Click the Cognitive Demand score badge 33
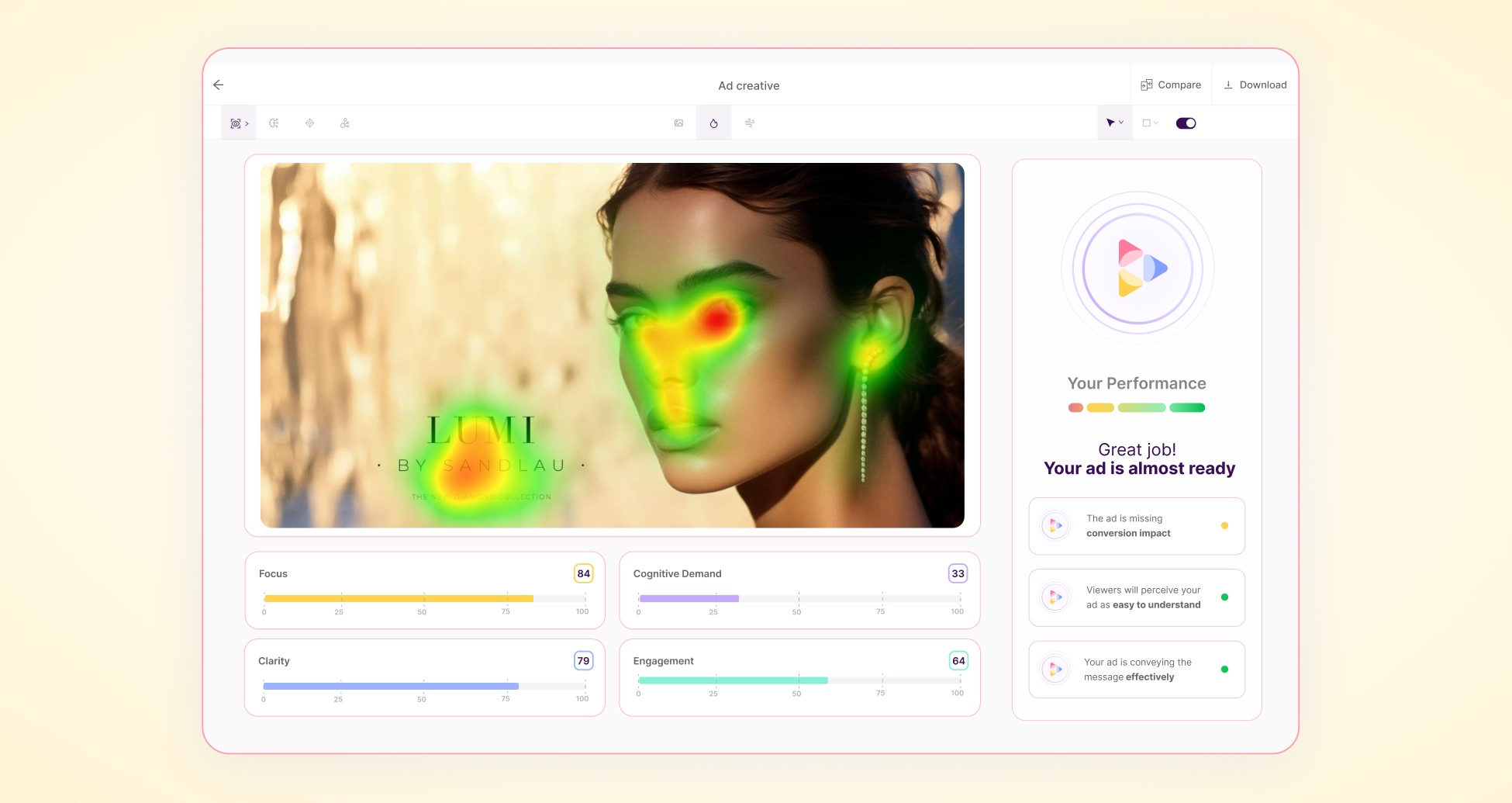This screenshot has height=803, width=1512. coord(958,573)
